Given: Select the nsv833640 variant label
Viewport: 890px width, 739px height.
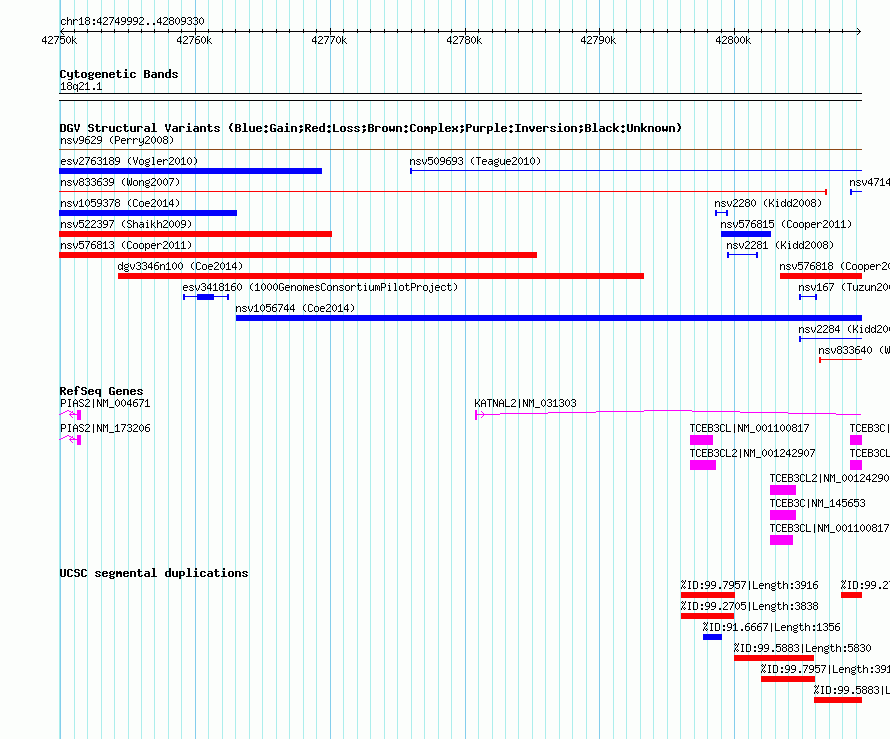Looking at the screenshot, I should point(854,350).
